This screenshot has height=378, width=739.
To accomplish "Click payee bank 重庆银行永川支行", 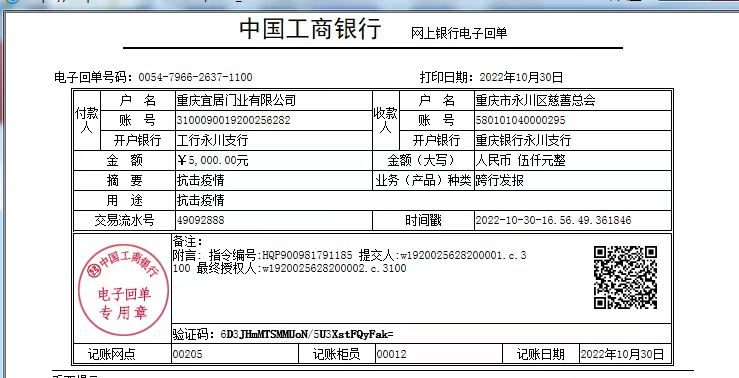I will point(523,140).
